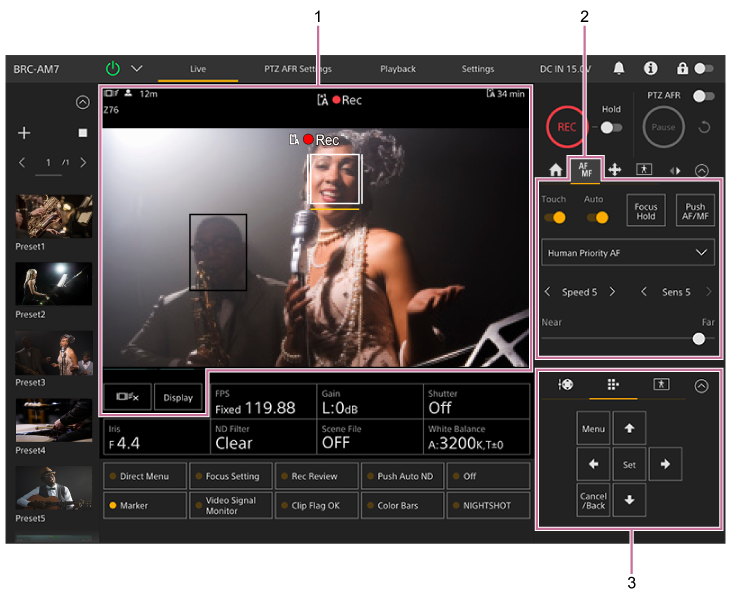Click the Near-Far focus slider handle
The height and width of the screenshot is (600, 730).
click(x=698, y=339)
